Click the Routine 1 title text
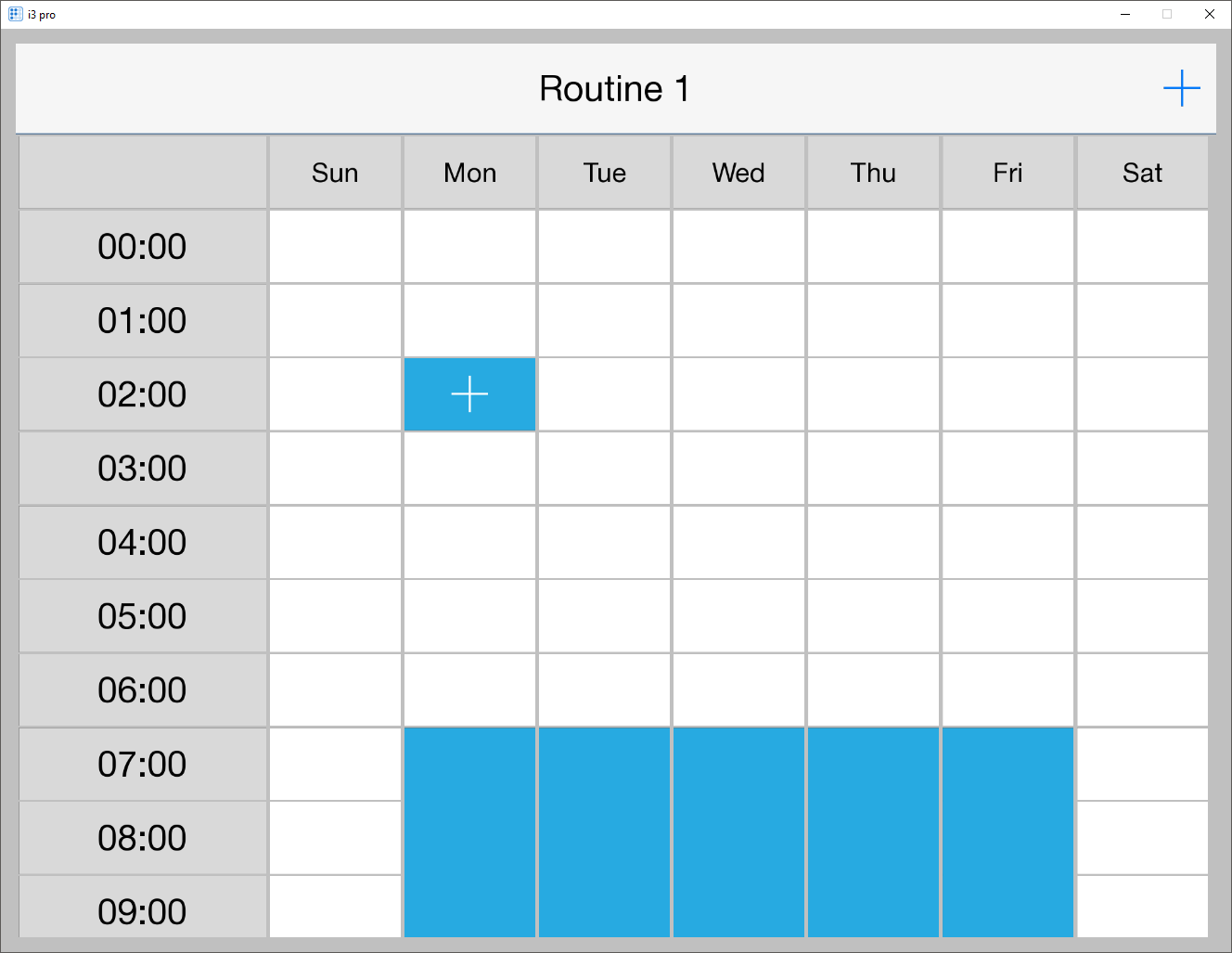Image resolution: width=1232 pixels, height=953 pixels. [x=614, y=89]
